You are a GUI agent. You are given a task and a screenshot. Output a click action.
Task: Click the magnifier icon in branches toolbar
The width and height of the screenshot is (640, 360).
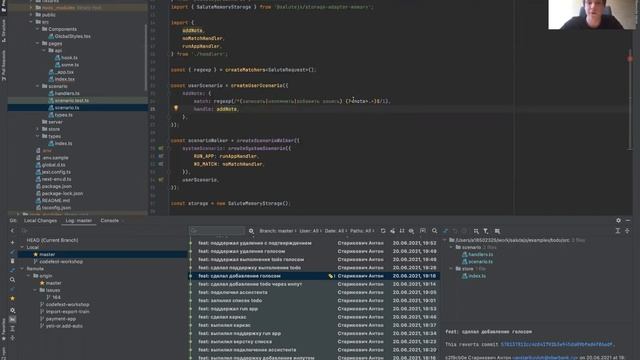pyautogui.click(x=12, y=280)
